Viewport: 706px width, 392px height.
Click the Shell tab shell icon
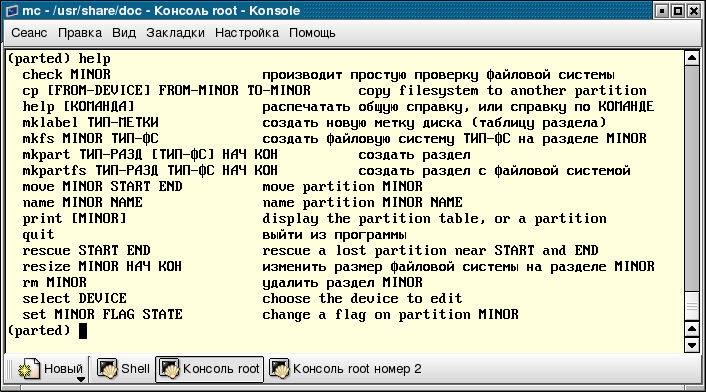(x=107, y=369)
